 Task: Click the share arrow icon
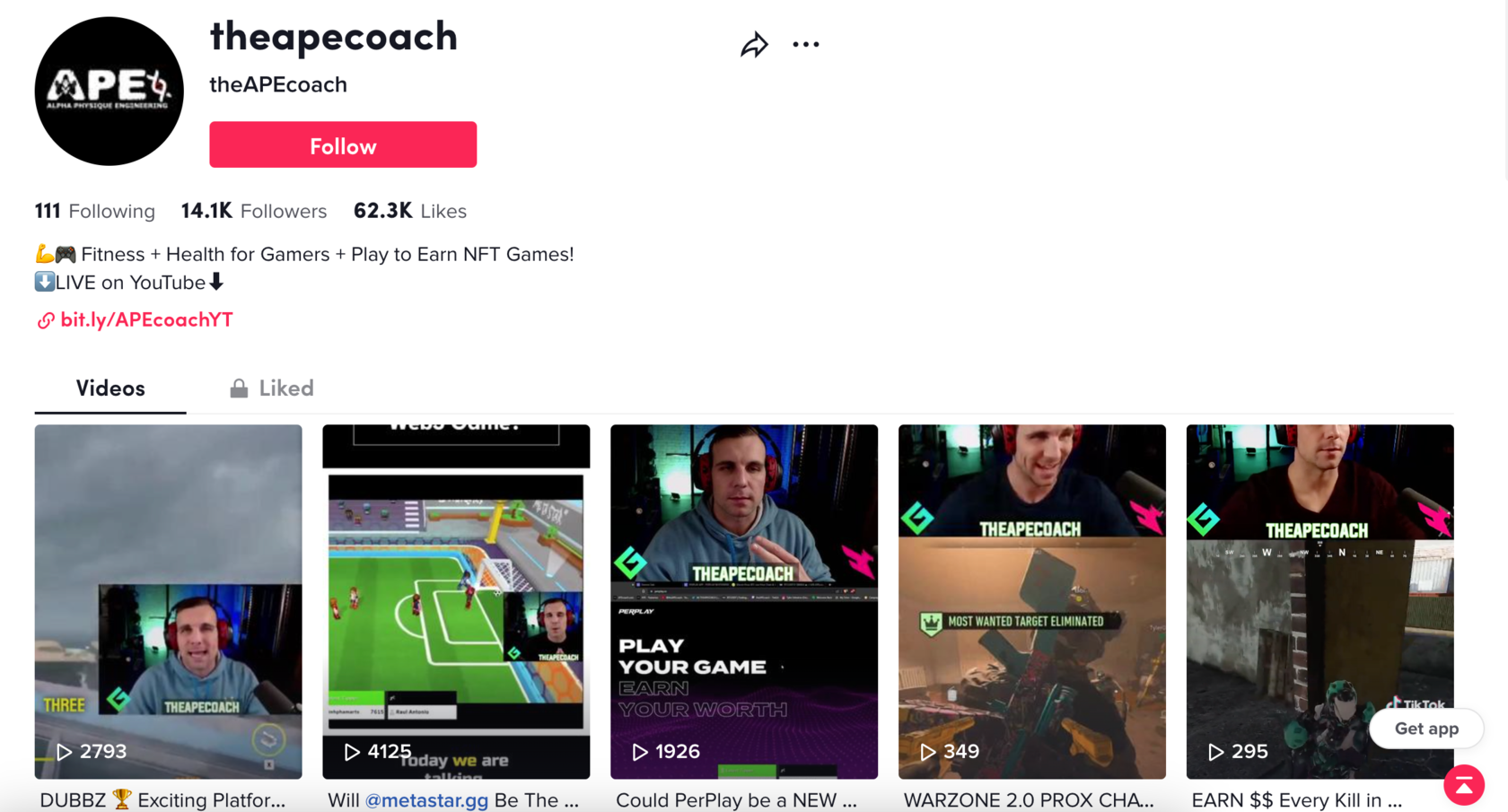point(754,44)
